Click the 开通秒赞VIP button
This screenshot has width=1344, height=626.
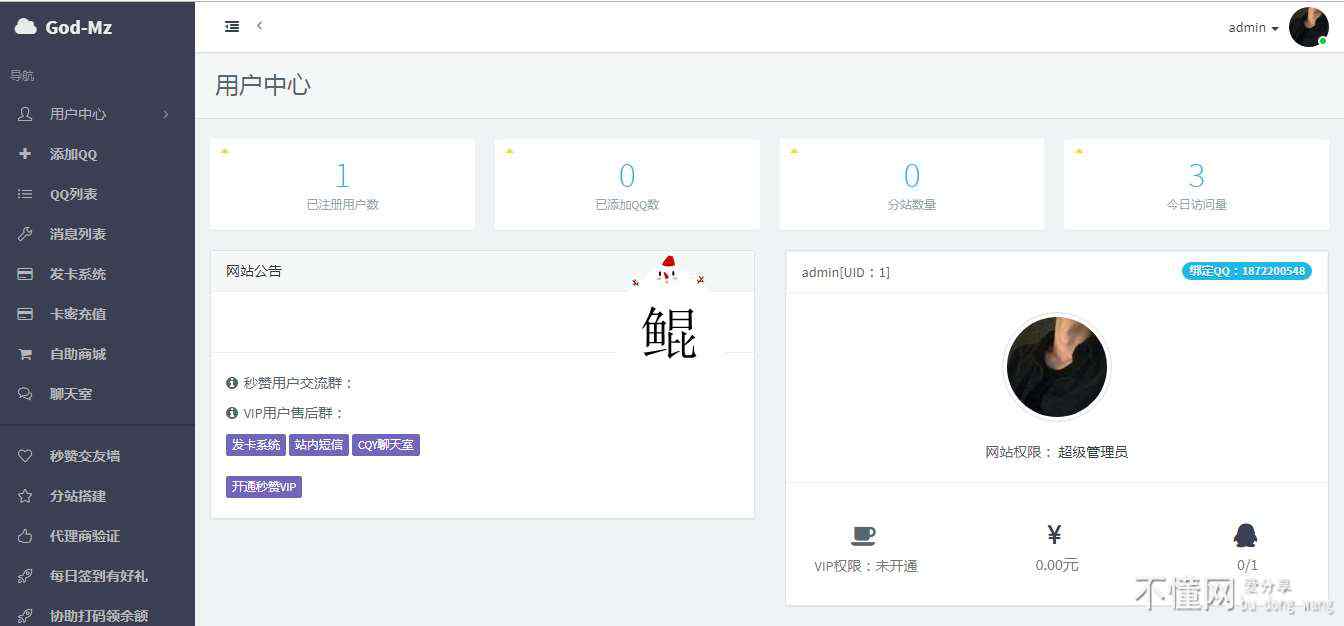point(264,487)
